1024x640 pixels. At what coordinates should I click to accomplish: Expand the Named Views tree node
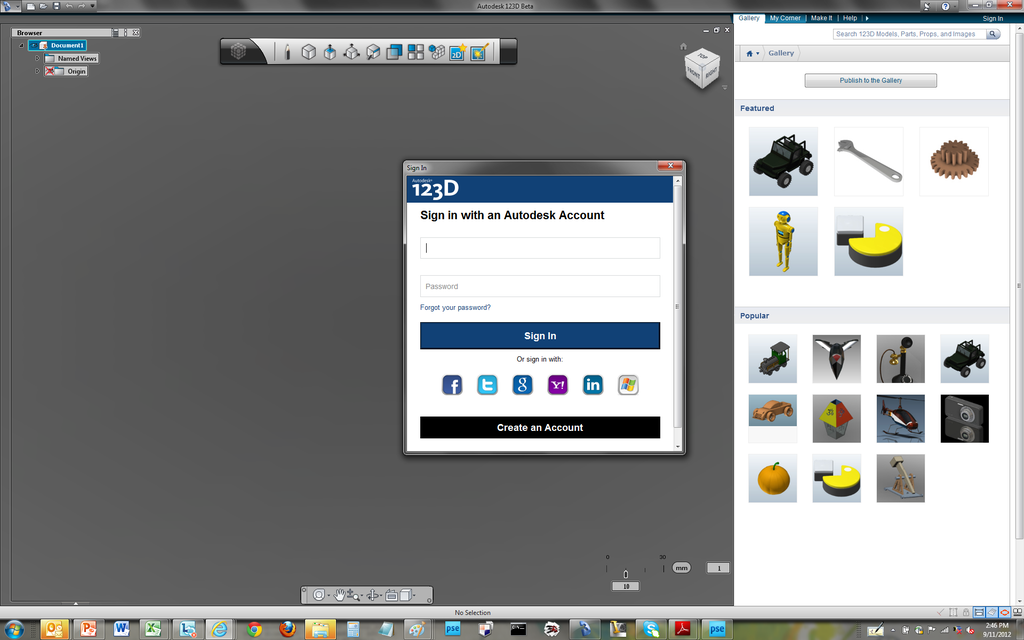click(37, 58)
